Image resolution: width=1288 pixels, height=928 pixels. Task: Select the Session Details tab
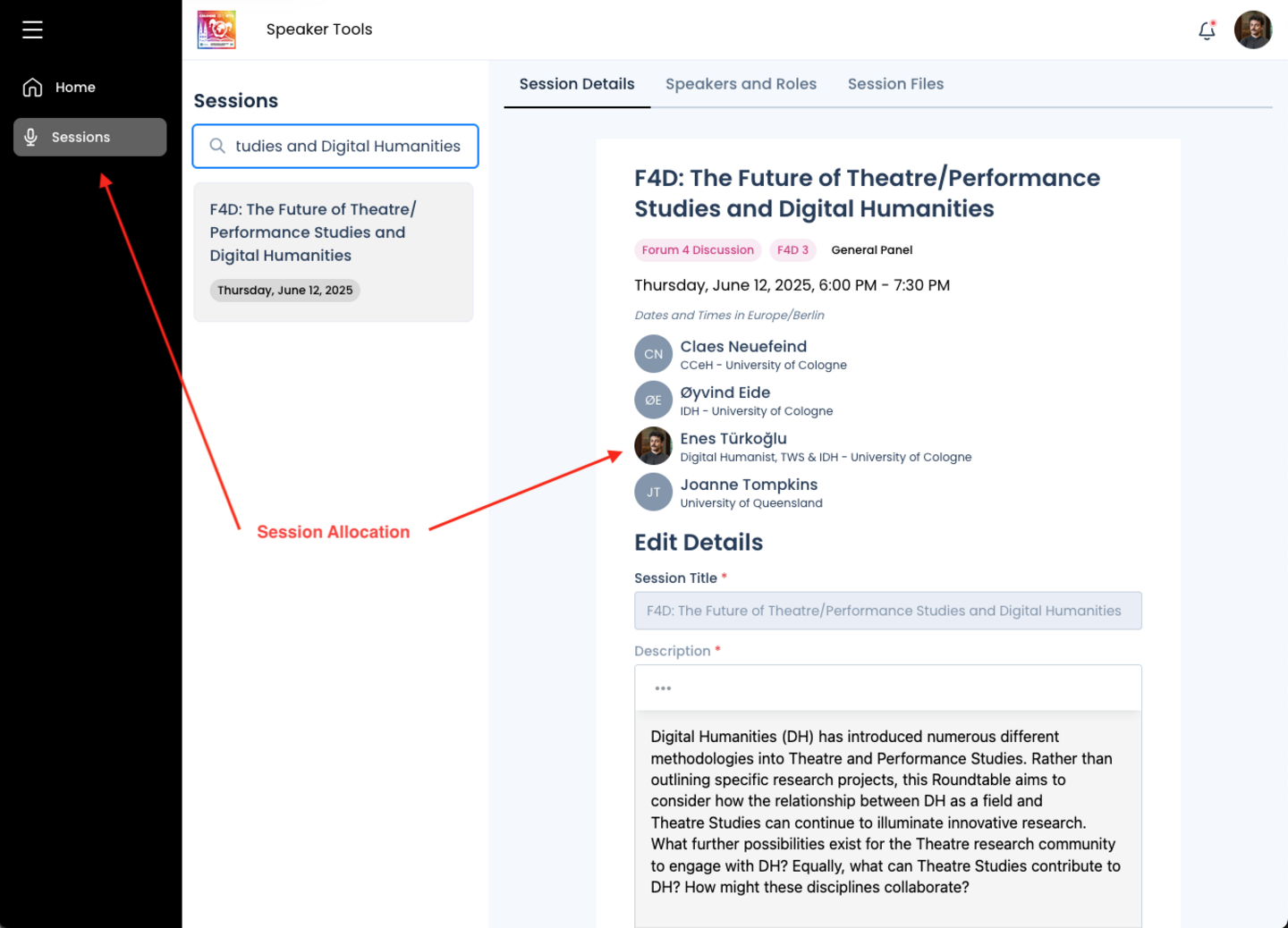click(x=577, y=84)
